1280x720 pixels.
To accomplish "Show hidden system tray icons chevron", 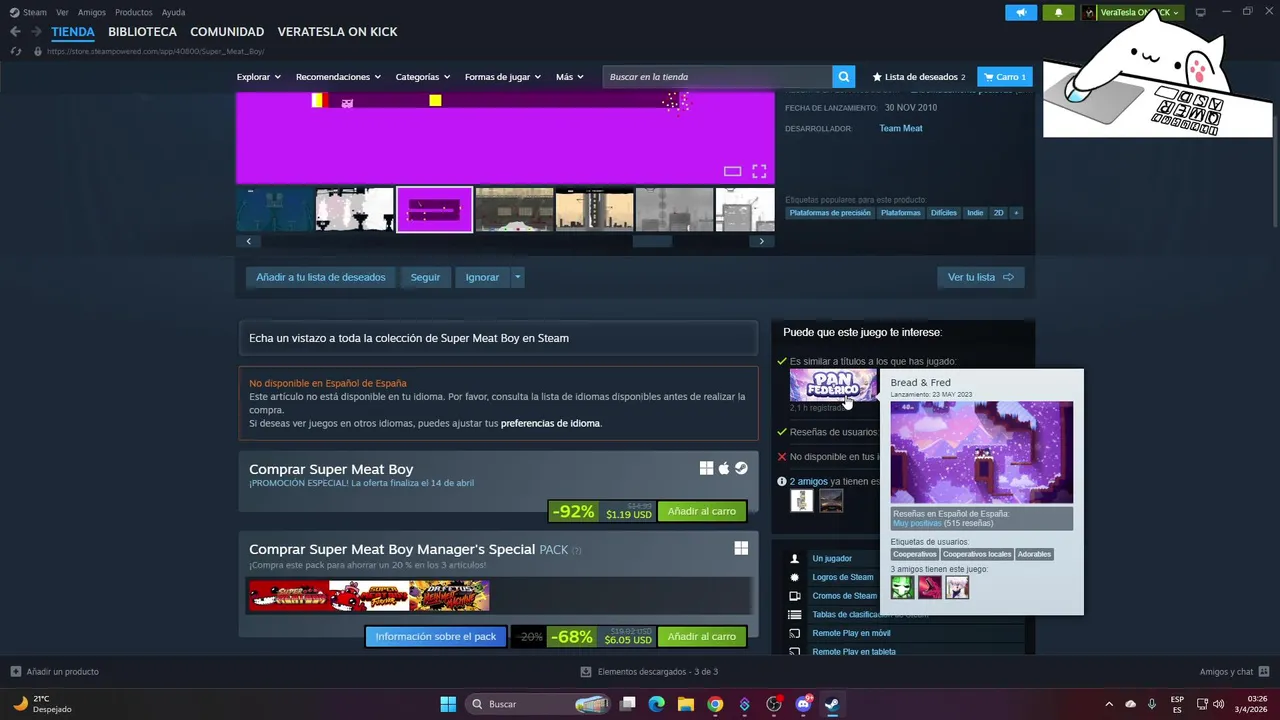I will click(1108, 704).
